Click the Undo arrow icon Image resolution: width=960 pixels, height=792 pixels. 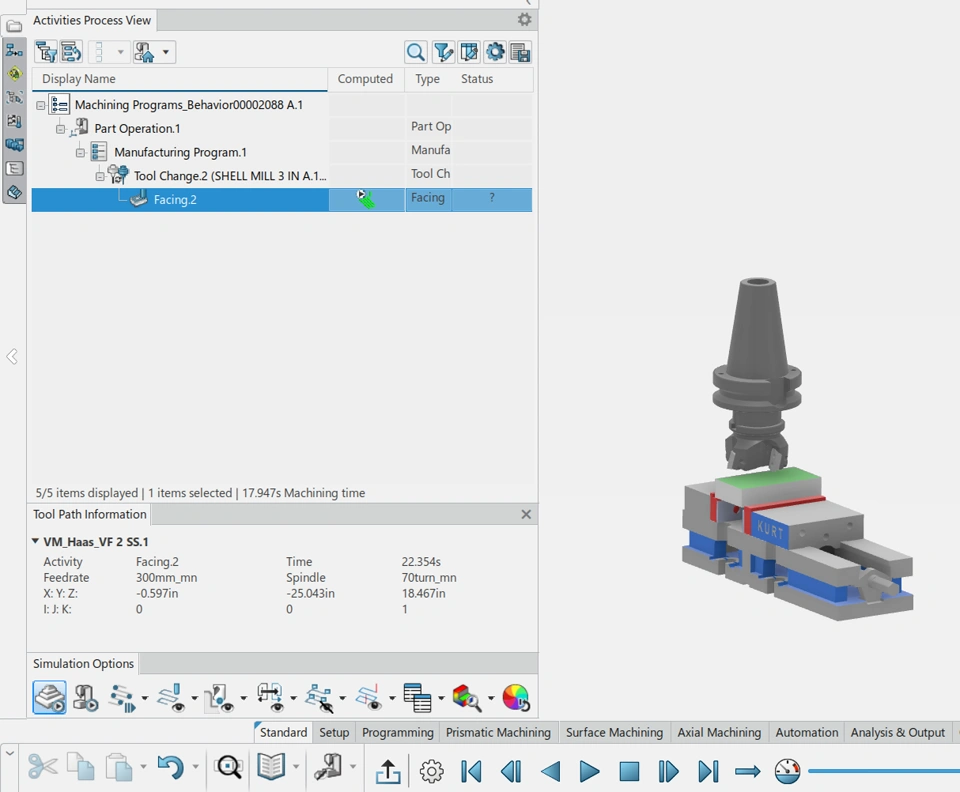pos(170,766)
